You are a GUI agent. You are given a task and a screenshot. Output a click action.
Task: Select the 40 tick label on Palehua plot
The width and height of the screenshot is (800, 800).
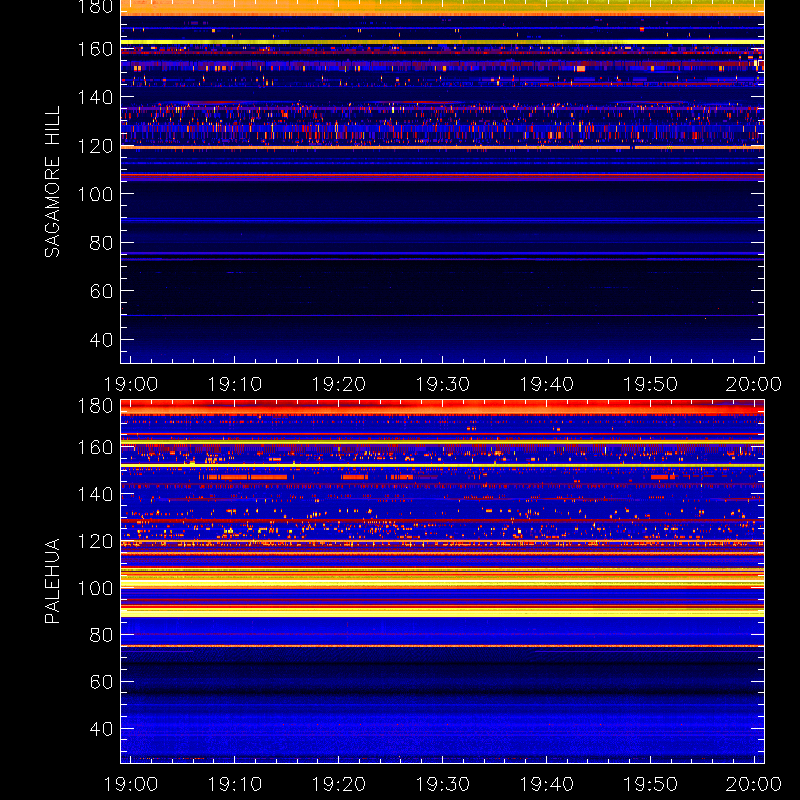101,729
